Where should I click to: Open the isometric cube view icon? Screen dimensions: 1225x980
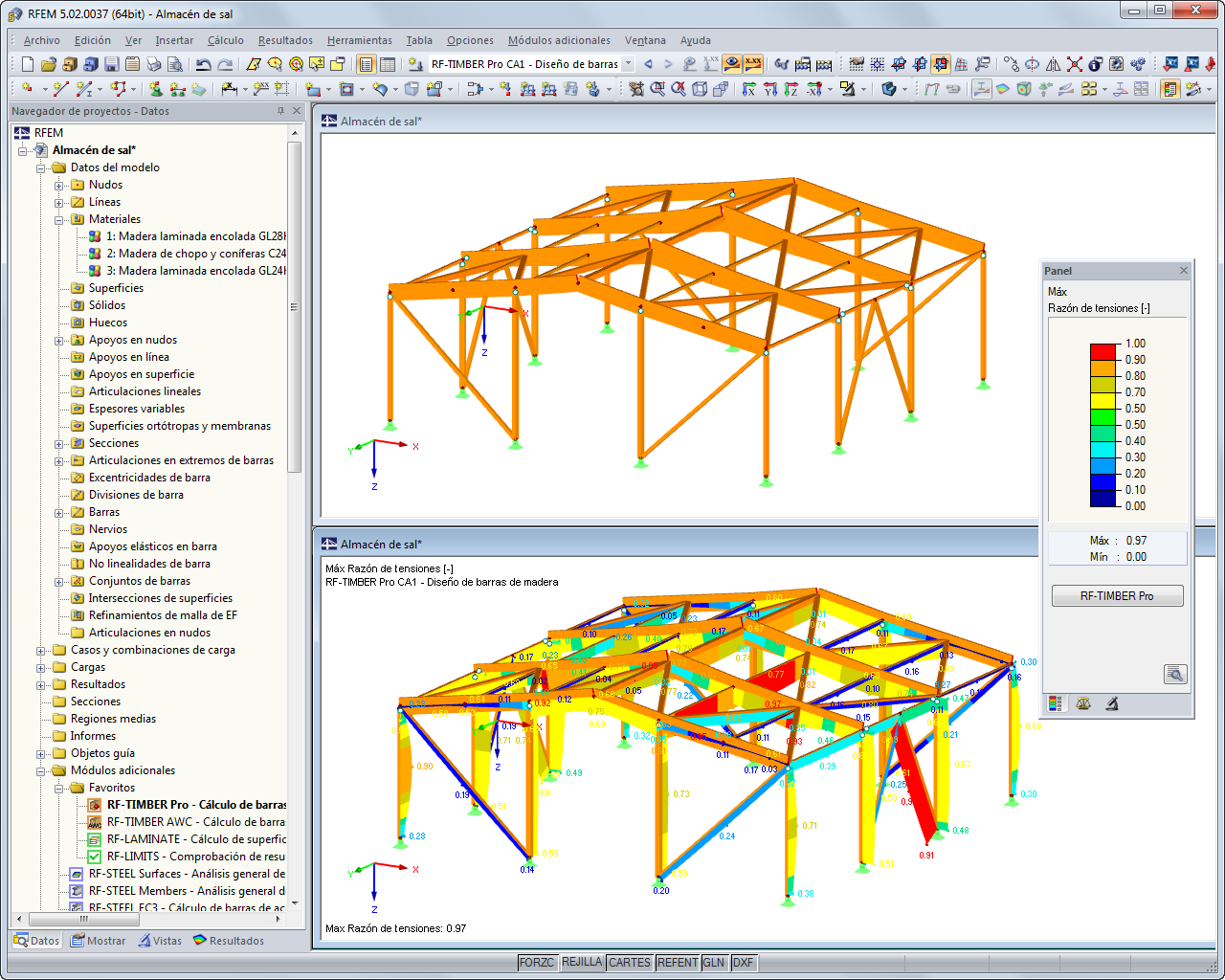click(x=700, y=89)
